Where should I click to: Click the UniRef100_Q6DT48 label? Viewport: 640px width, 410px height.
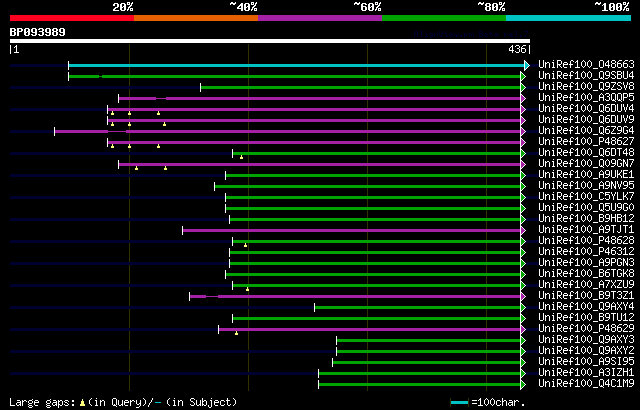point(586,153)
